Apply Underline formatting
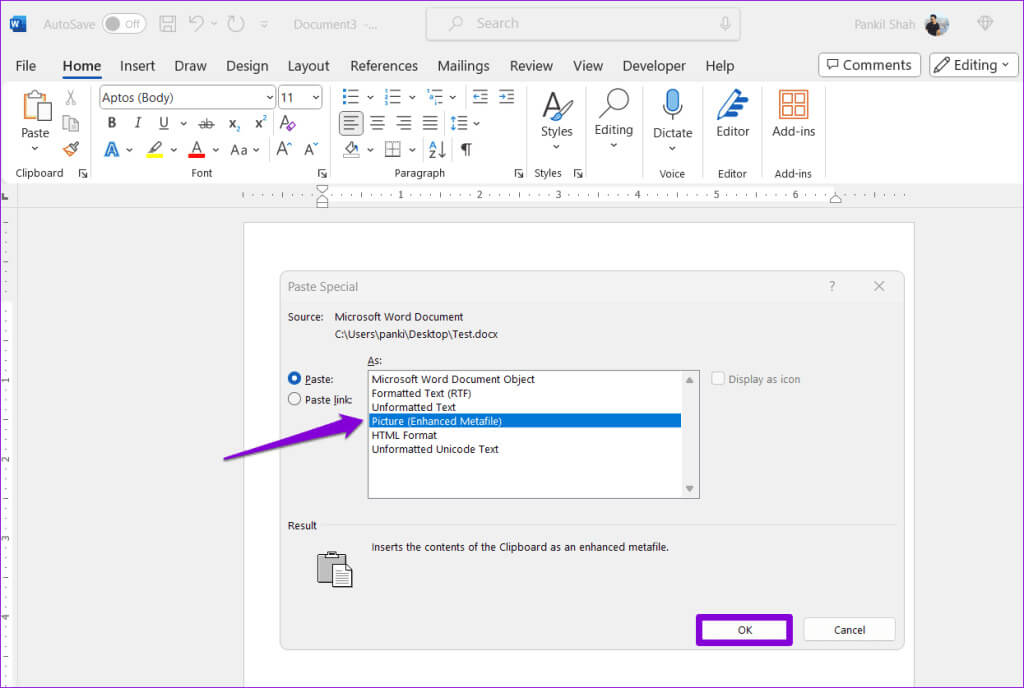Image resolution: width=1024 pixels, height=688 pixels. click(164, 123)
